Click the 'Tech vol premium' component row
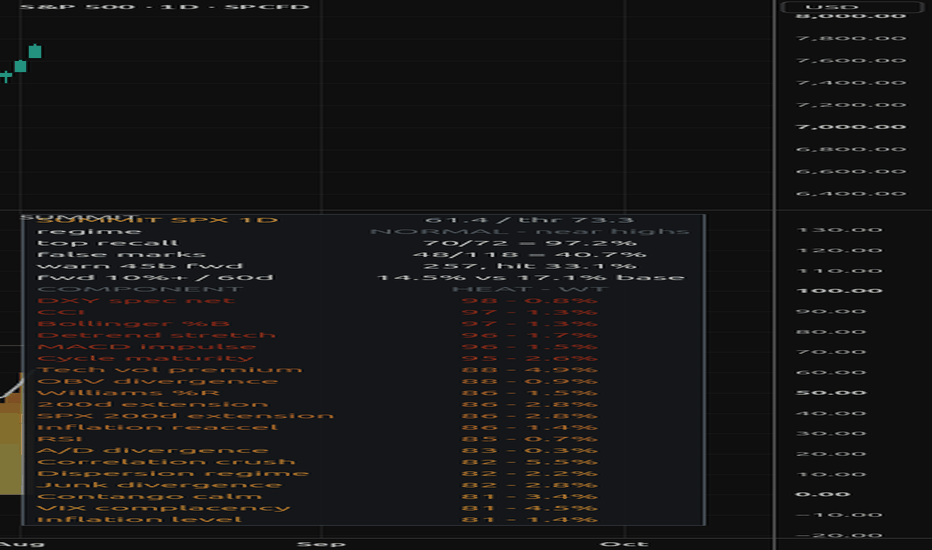932x550 pixels. pos(169,370)
